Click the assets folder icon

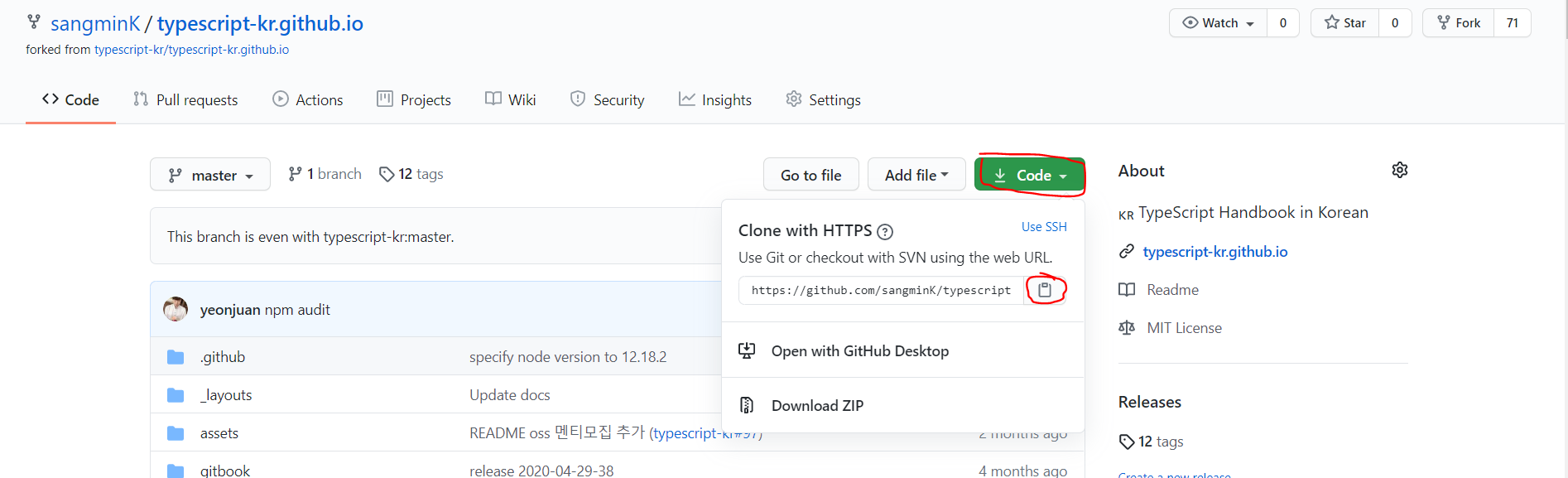point(176,433)
